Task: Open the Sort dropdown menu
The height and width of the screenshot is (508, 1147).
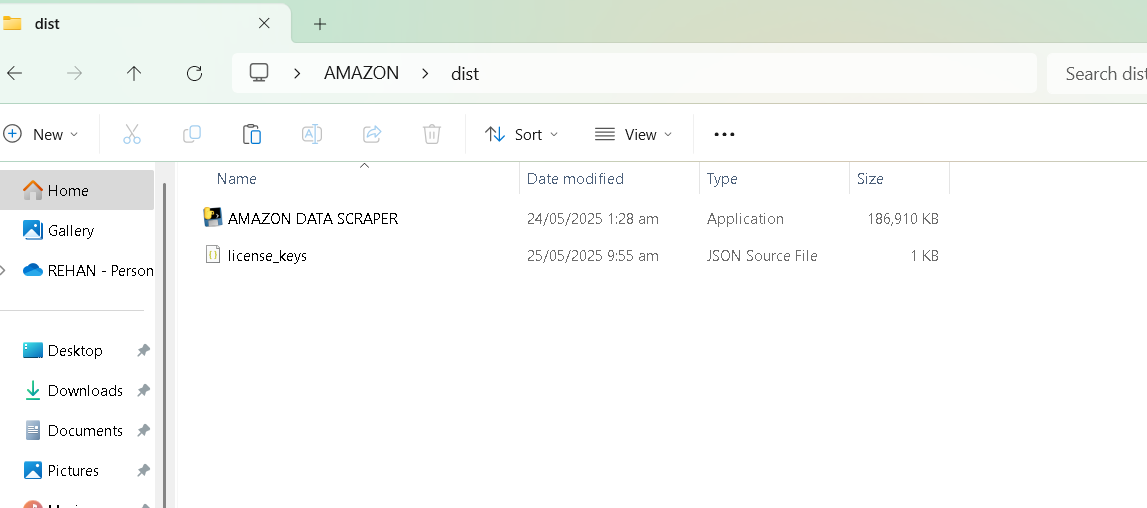Action: tap(522, 135)
